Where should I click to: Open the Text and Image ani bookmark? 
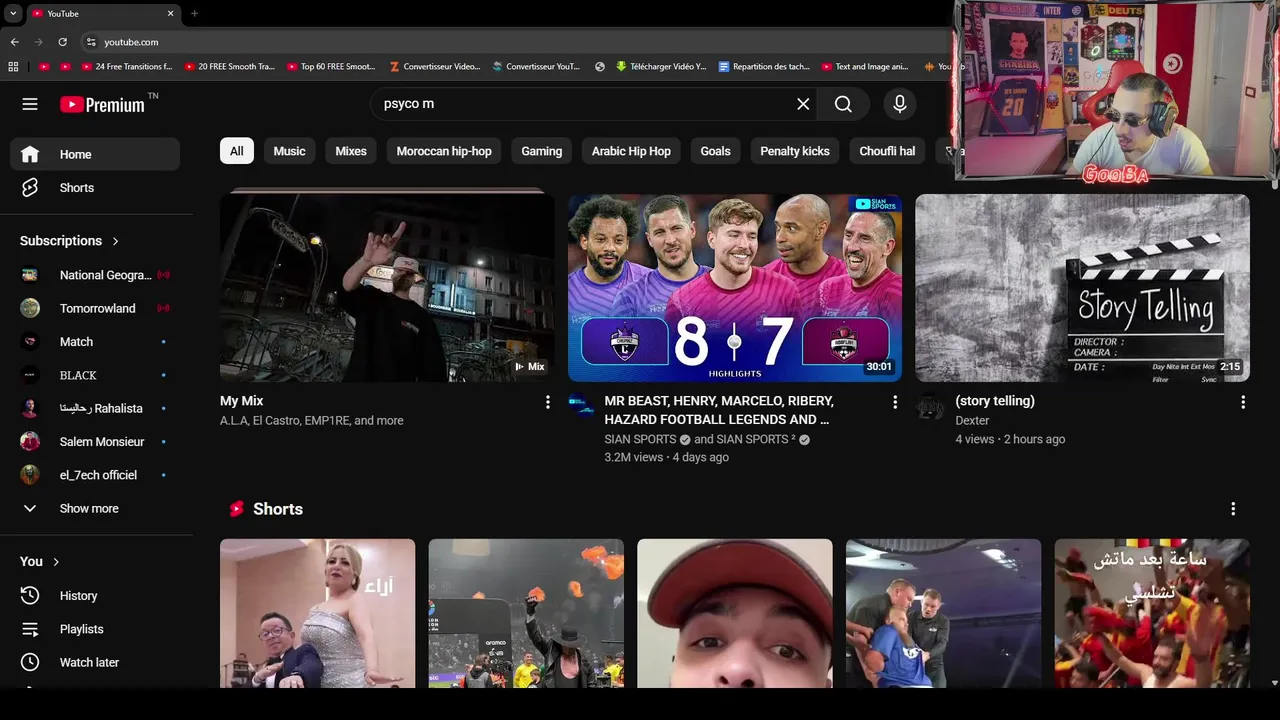(865, 67)
